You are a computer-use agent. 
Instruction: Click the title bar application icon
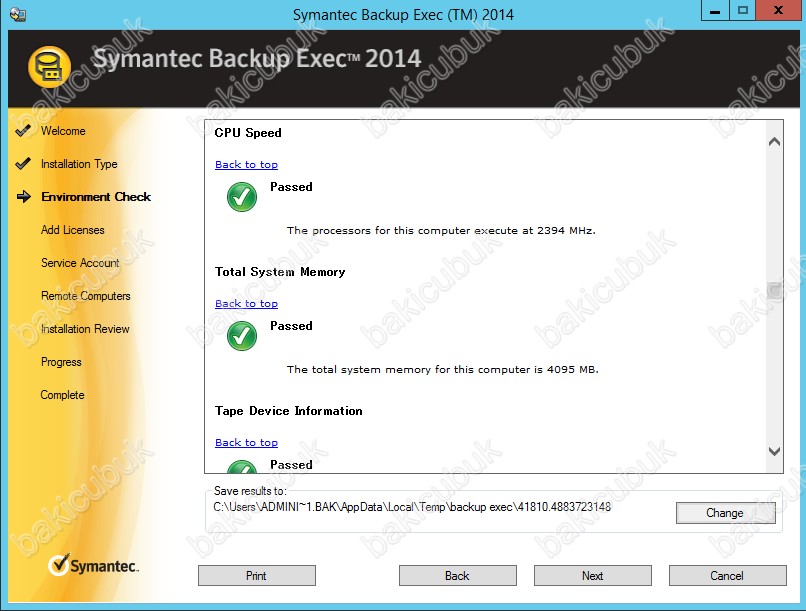coord(18,14)
